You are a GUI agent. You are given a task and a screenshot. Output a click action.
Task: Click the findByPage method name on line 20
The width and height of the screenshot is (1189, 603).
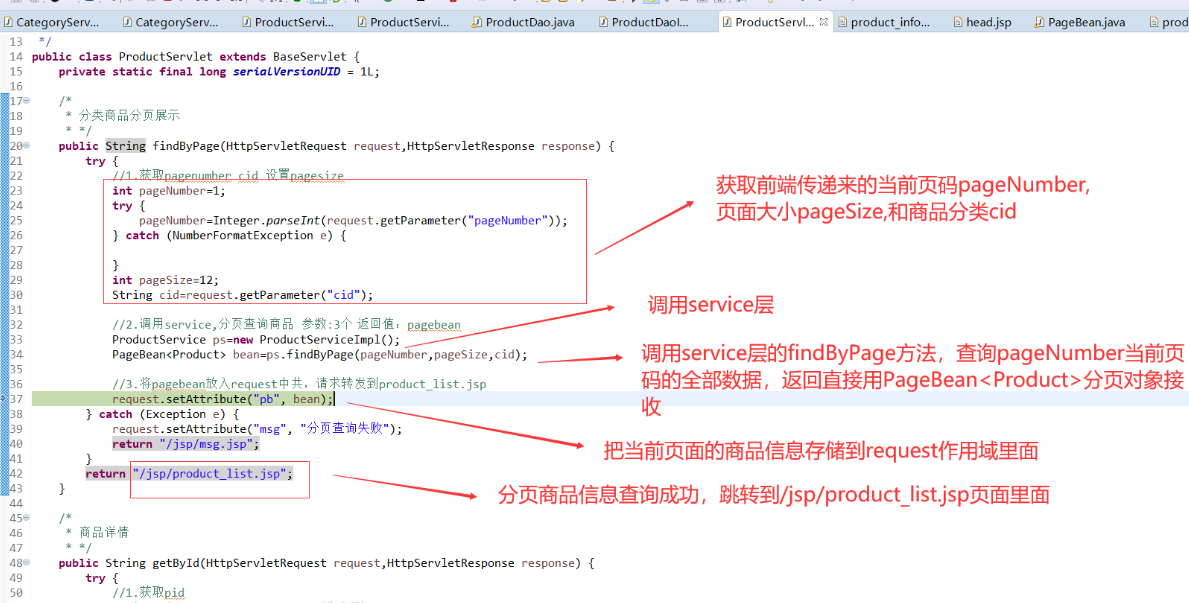tap(186, 146)
